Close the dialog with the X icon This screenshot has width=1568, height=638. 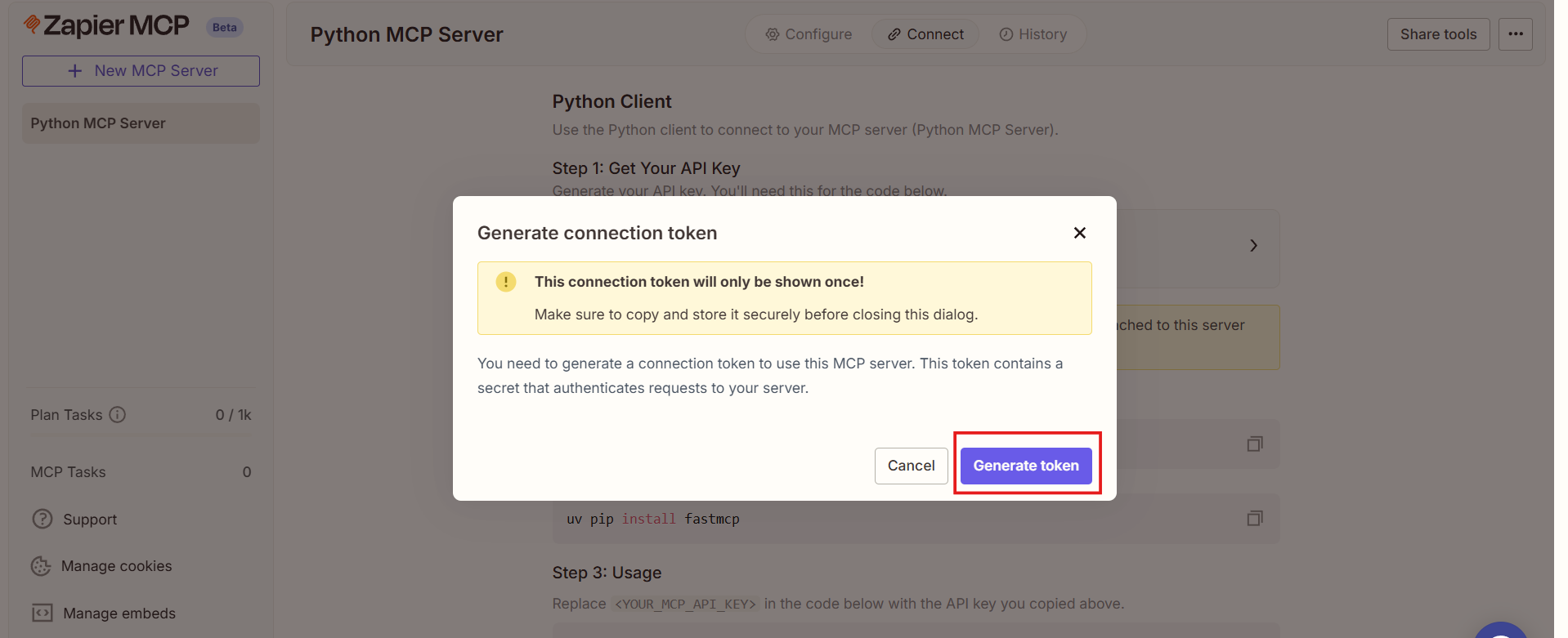1079,233
